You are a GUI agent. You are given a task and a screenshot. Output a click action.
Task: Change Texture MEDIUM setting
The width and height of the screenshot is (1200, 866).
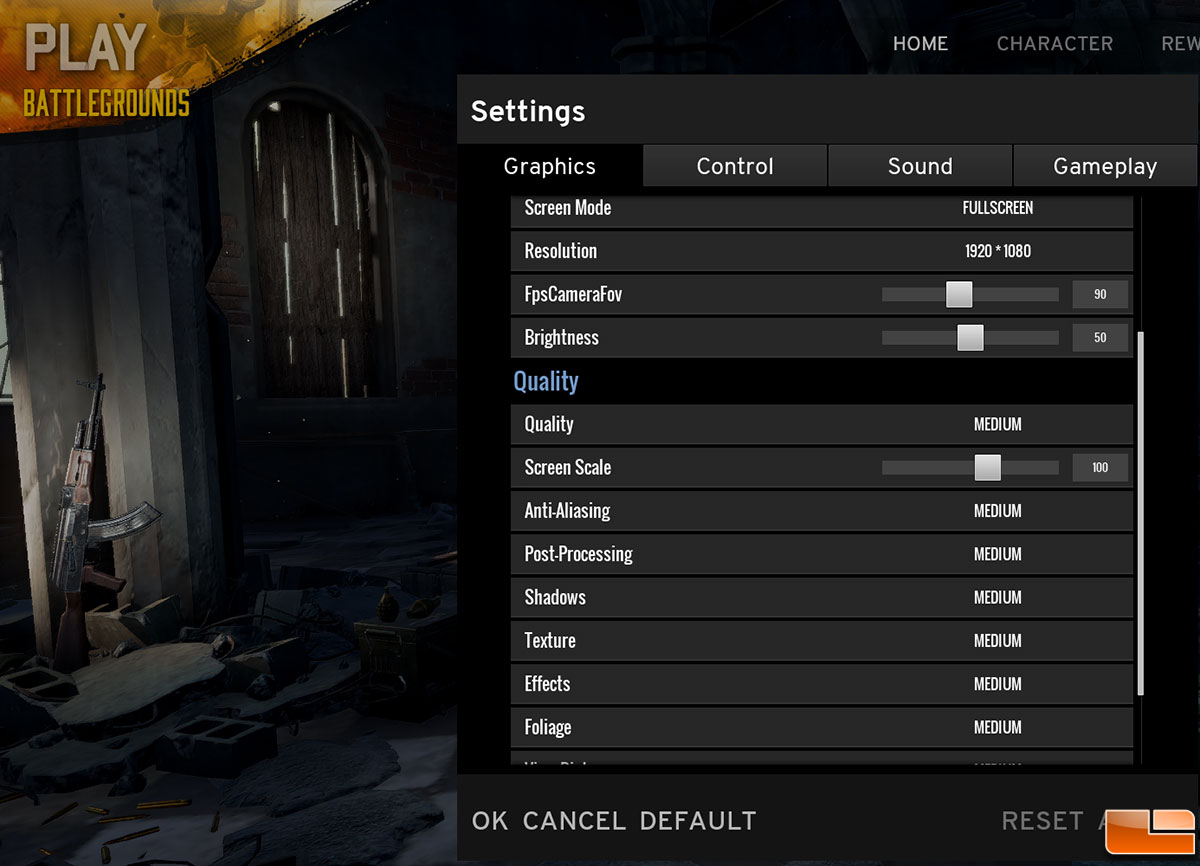point(997,641)
